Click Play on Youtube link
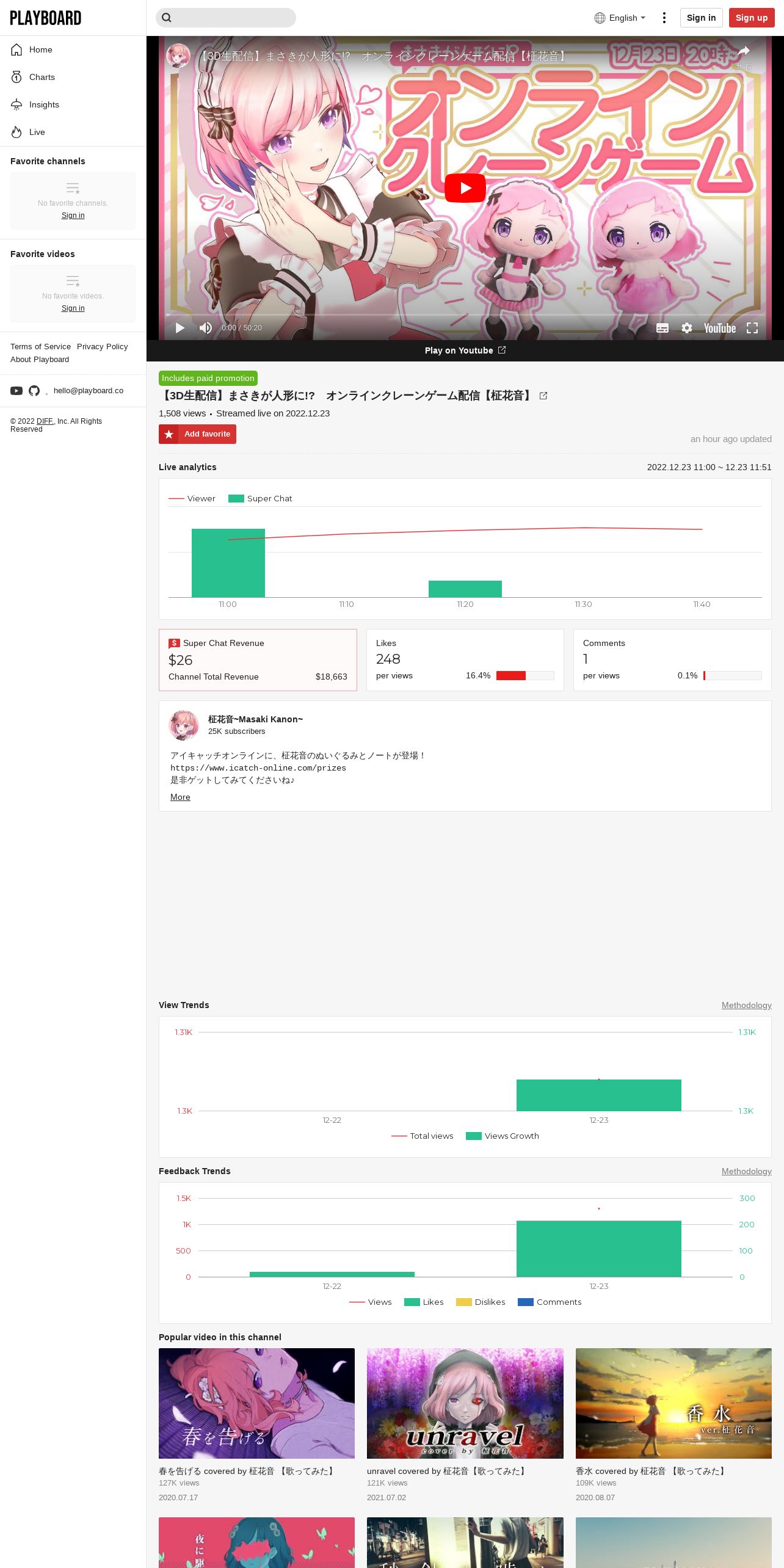Image resolution: width=784 pixels, height=1568 pixels. point(465,350)
